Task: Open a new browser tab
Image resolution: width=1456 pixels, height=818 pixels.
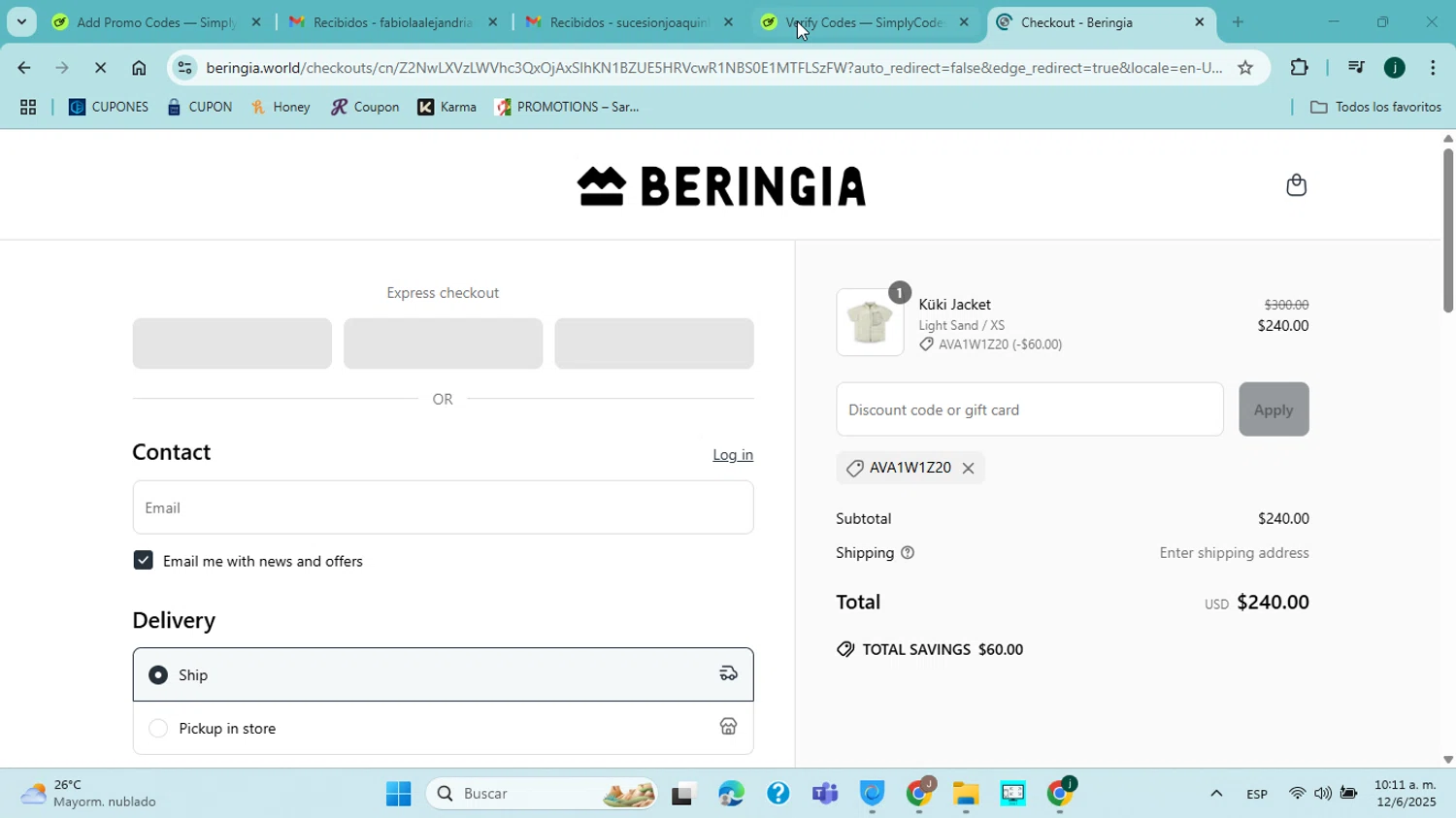Action: [1238, 22]
